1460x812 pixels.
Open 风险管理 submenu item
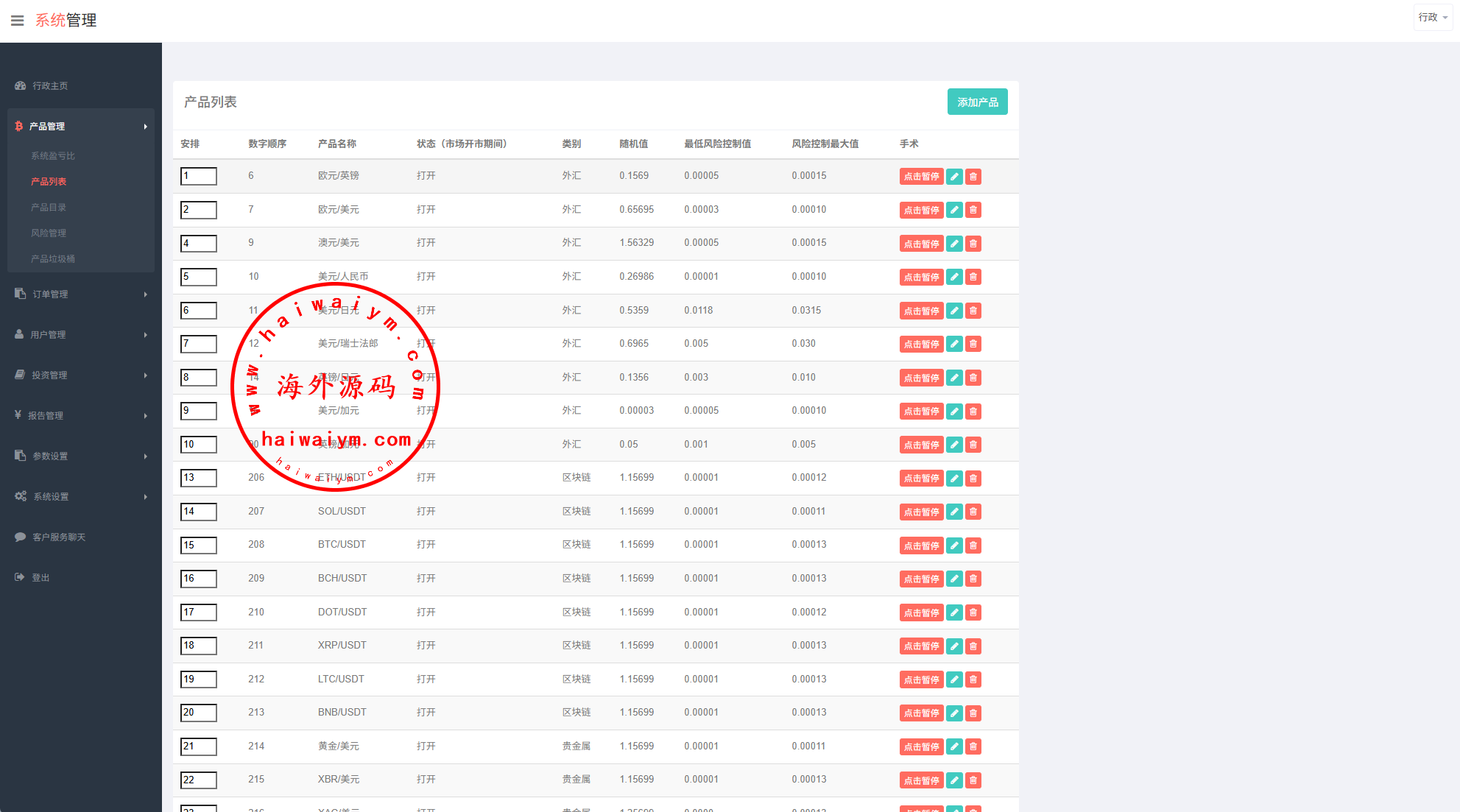point(49,233)
